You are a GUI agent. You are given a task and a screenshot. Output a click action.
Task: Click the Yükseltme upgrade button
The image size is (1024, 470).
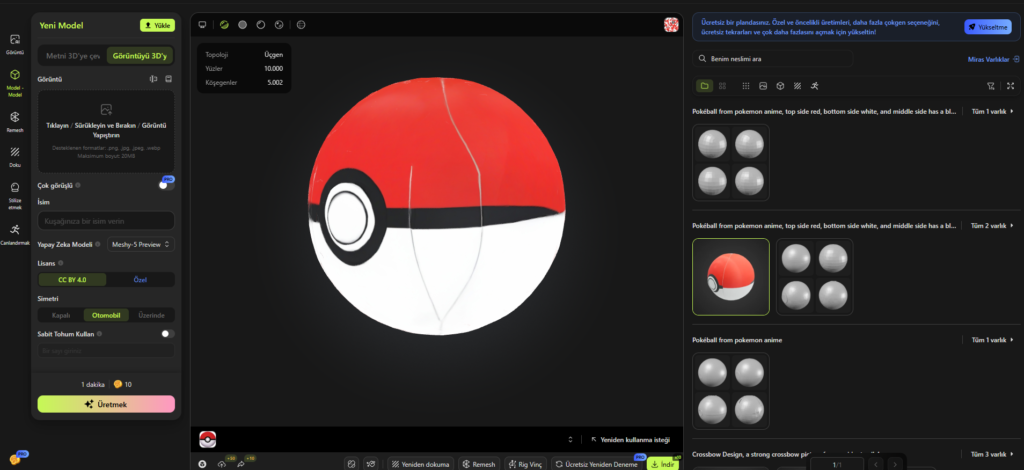point(987,27)
